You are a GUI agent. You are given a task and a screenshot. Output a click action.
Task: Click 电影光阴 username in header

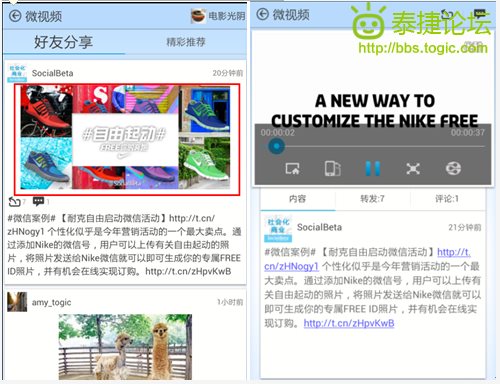pyautogui.click(x=227, y=16)
